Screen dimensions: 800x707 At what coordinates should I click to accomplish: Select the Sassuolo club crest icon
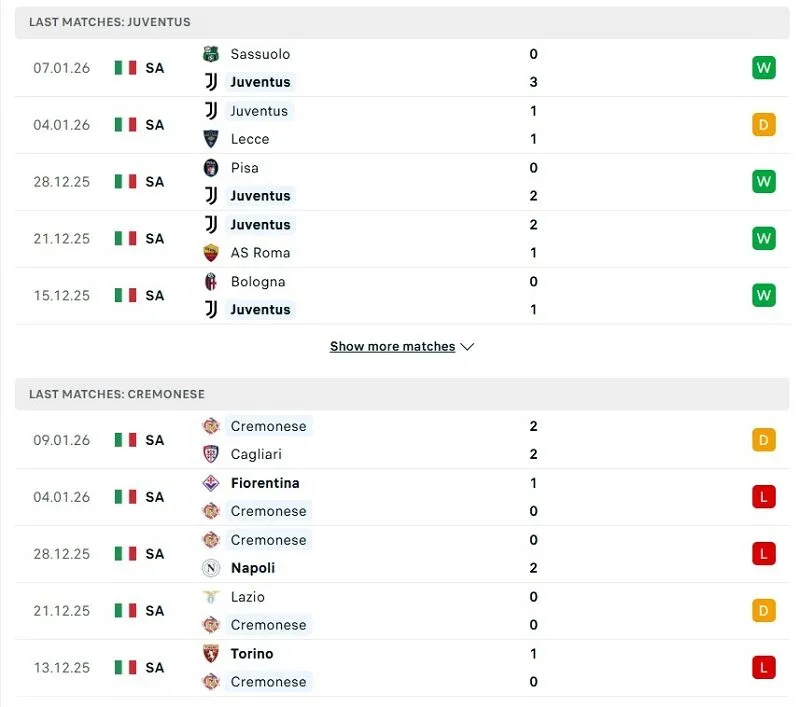[210, 54]
